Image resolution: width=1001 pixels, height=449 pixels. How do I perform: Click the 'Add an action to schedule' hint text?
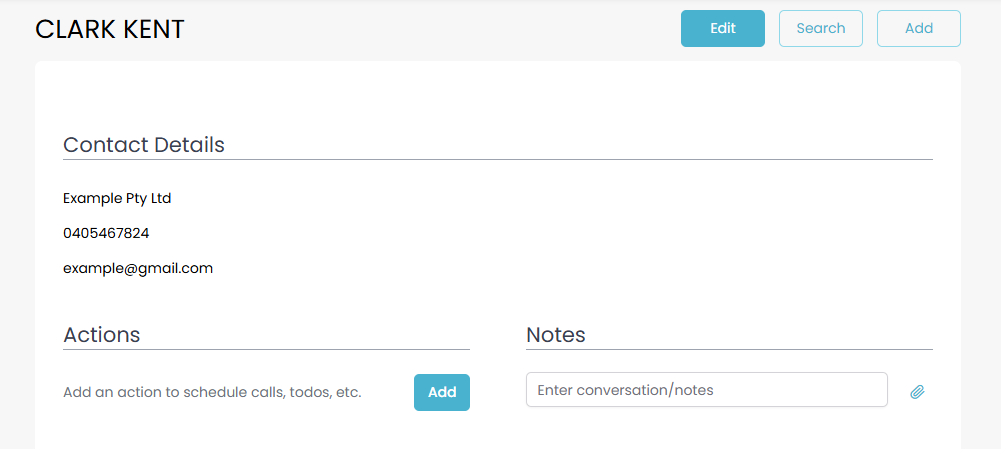point(212,392)
